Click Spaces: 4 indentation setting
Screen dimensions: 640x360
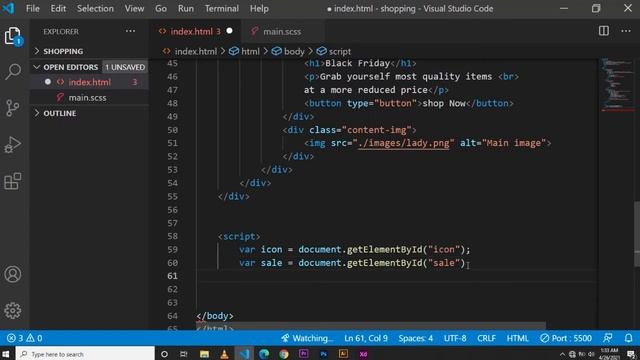pos(416,338)
